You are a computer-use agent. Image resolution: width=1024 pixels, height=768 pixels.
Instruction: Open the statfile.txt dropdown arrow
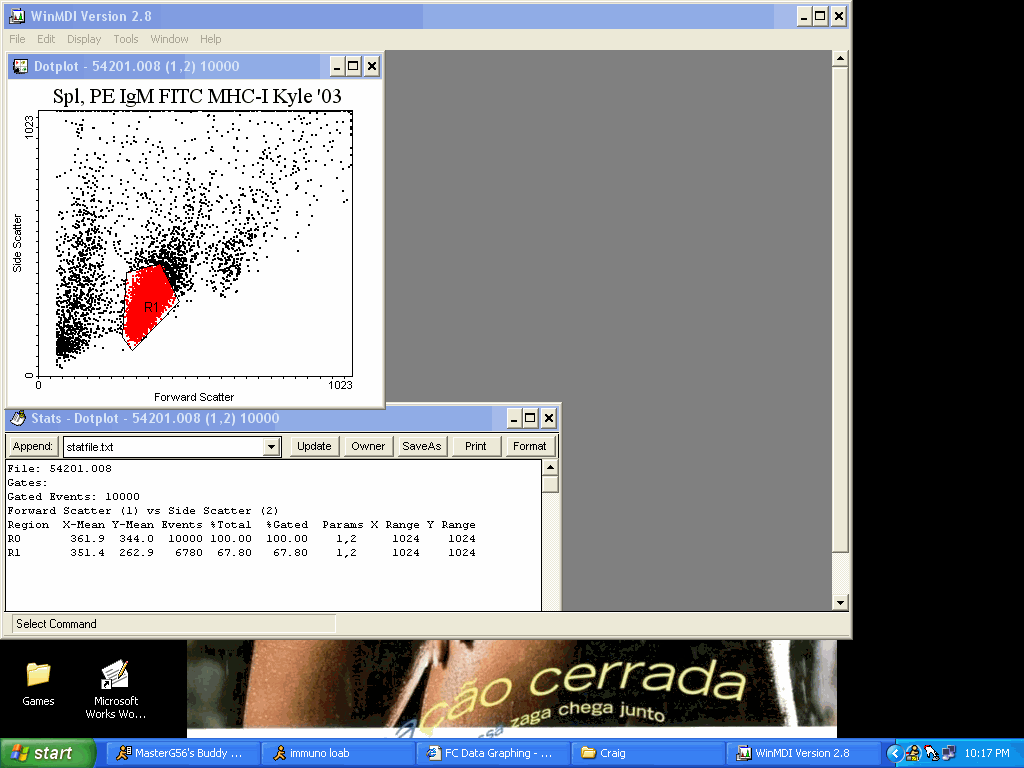click(270, 447)
